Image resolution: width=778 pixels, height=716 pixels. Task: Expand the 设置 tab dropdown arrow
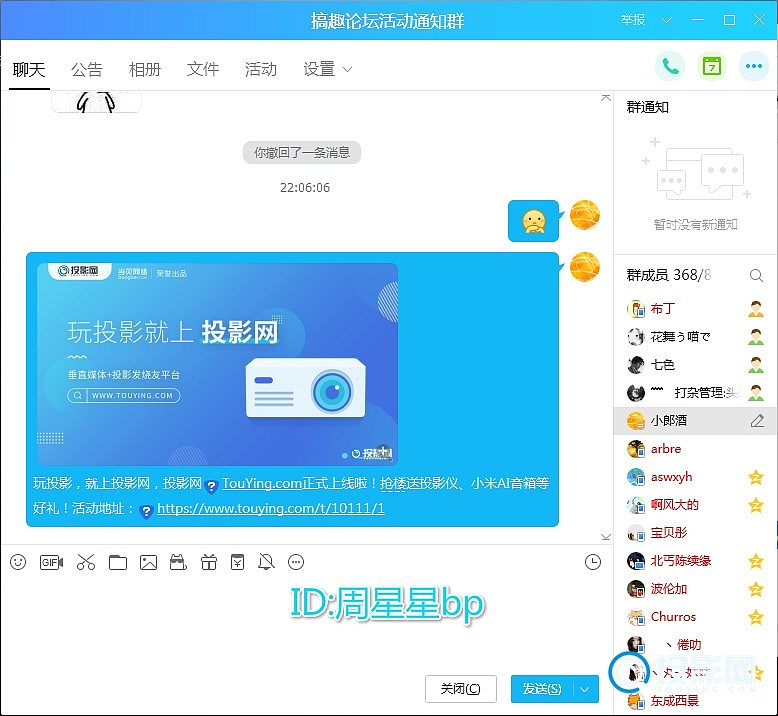pyautogui.click(x=348, y=69)
